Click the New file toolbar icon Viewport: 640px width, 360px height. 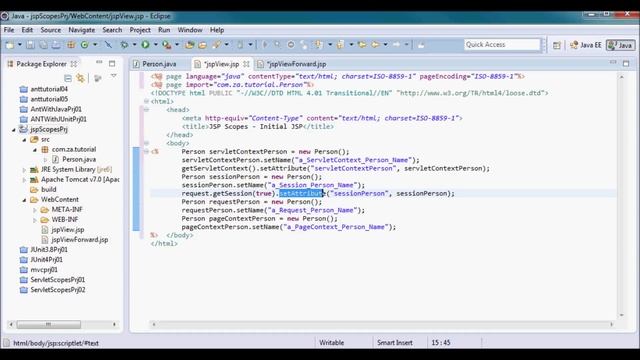coord(9,45)
